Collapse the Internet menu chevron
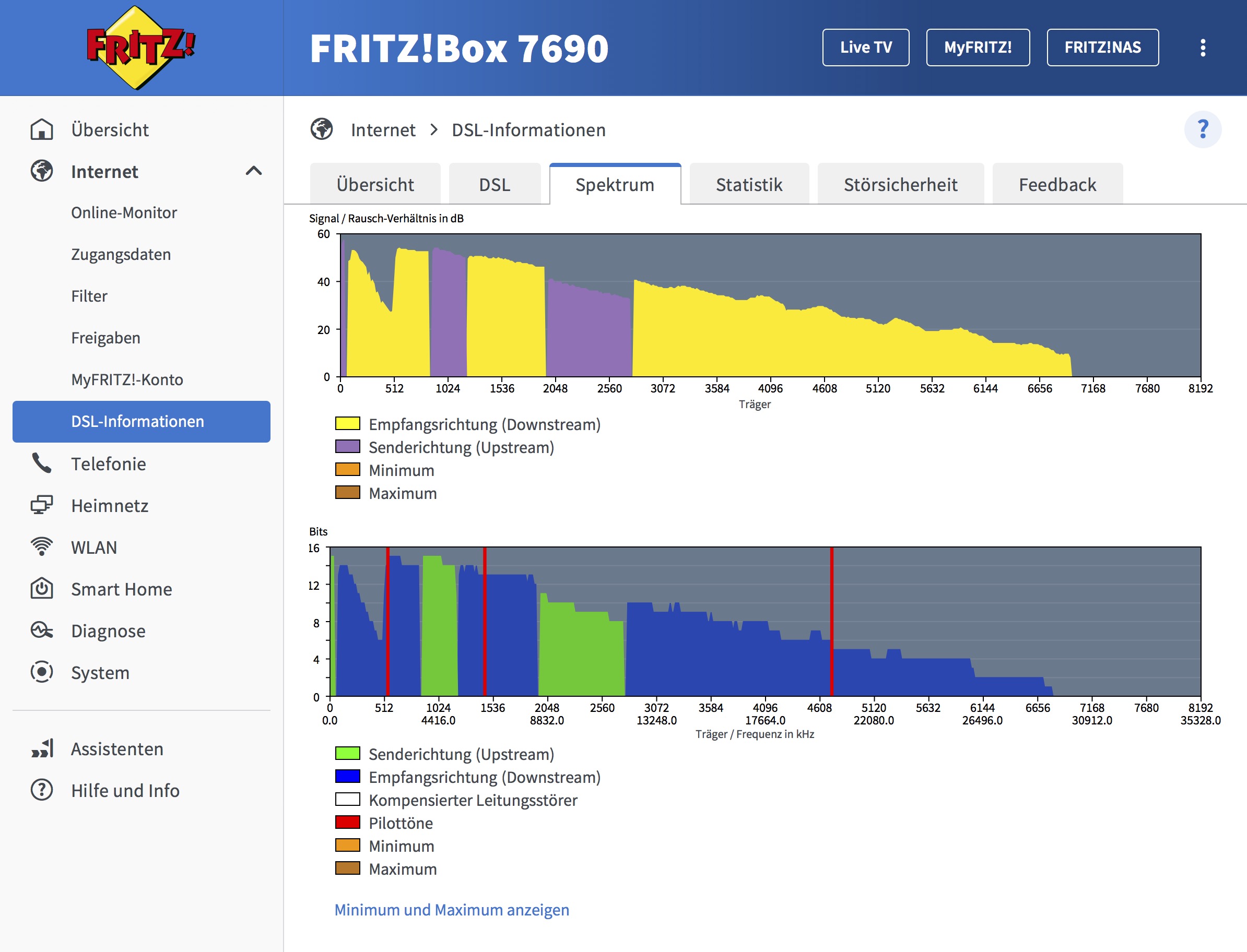The width and height of the screenshot is (1247, 952). [x=253, y=171]
